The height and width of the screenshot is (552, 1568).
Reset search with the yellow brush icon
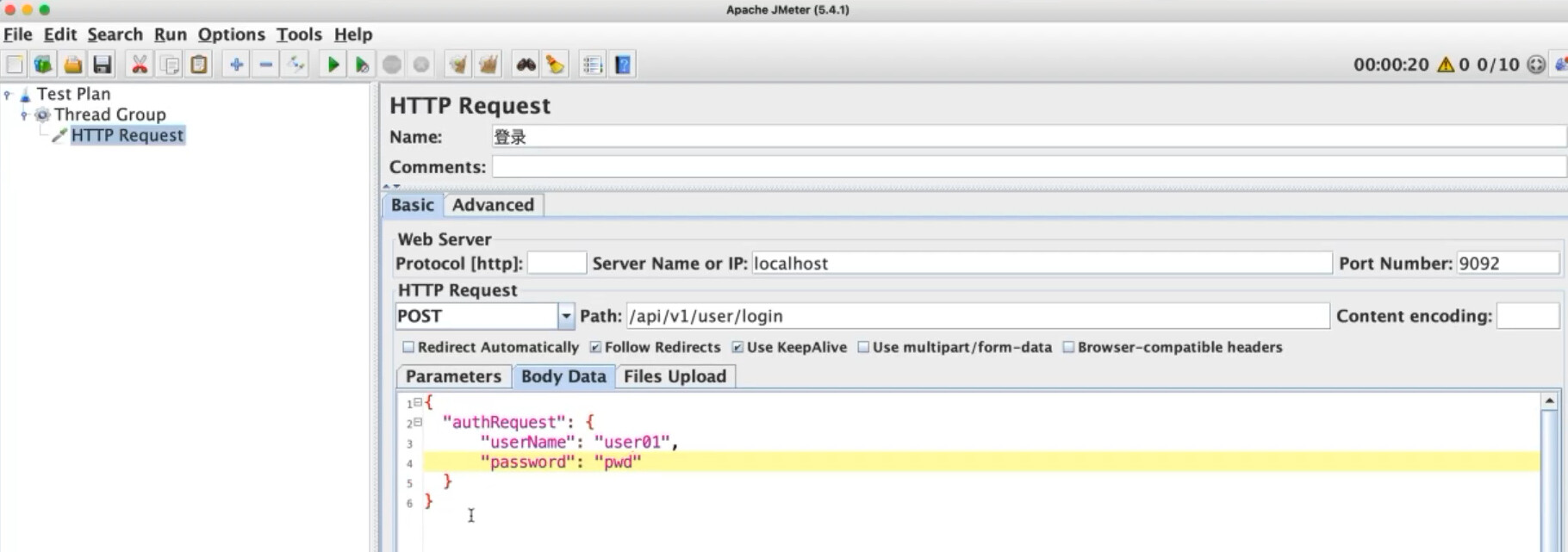click(556, 65)
